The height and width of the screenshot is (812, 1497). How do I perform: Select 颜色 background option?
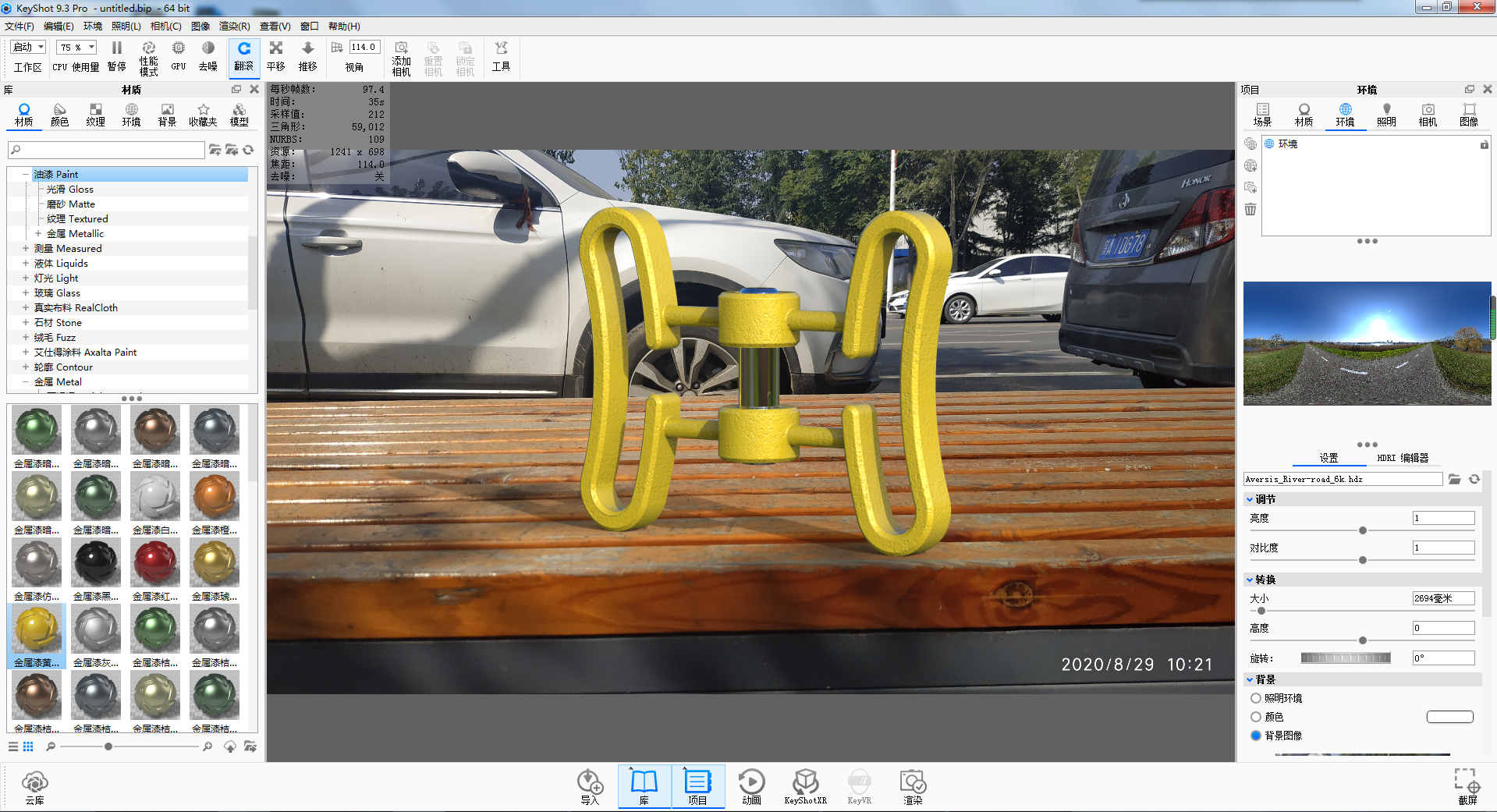[1256, 717]
